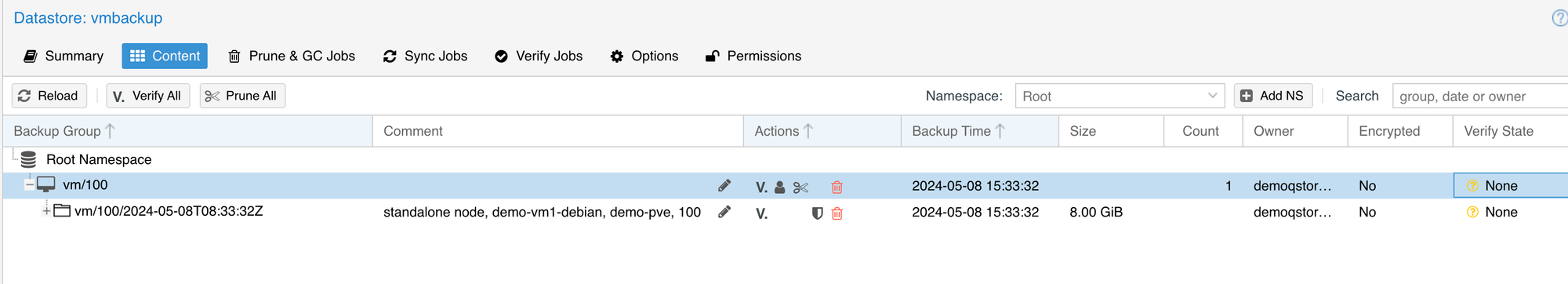This screenshot has width=1568, height=284.
Task: Open the Namespace dropdown showing Root
Action: tap(1120, 96)
